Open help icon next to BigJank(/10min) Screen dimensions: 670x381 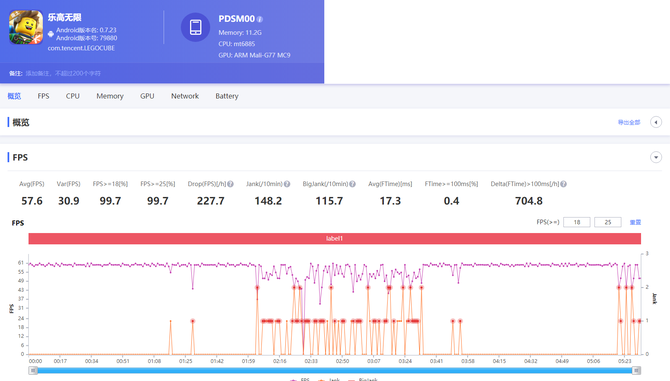pyautogui.click(x=352, y=184)
